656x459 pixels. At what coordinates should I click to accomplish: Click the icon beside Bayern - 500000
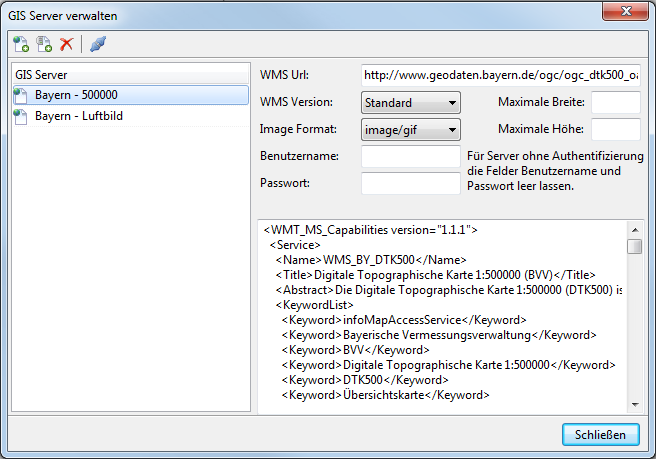tap(22, 95)
